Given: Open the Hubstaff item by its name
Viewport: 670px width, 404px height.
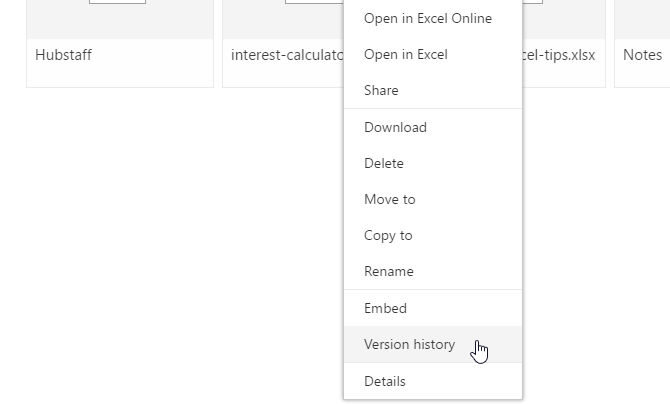Looking at the screenshot, I should pyautogui.click(x=63, y=55).
